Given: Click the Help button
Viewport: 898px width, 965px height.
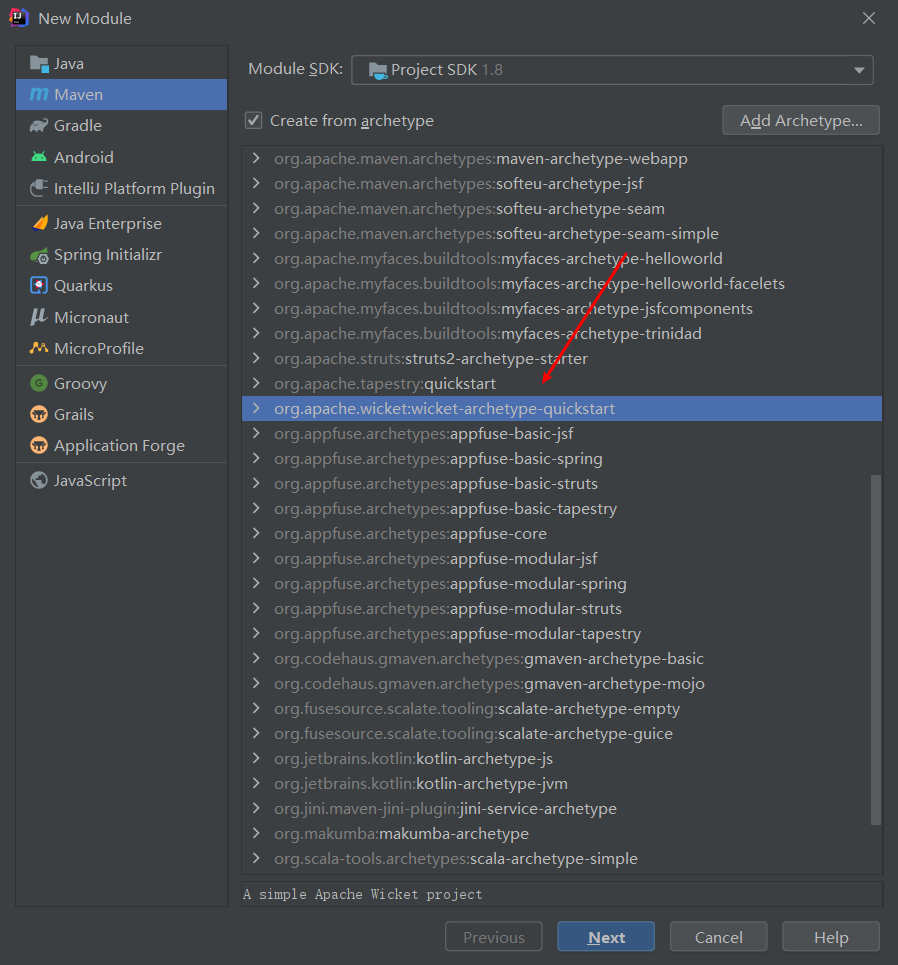Looking at the screenshot, I should [831, 937].
